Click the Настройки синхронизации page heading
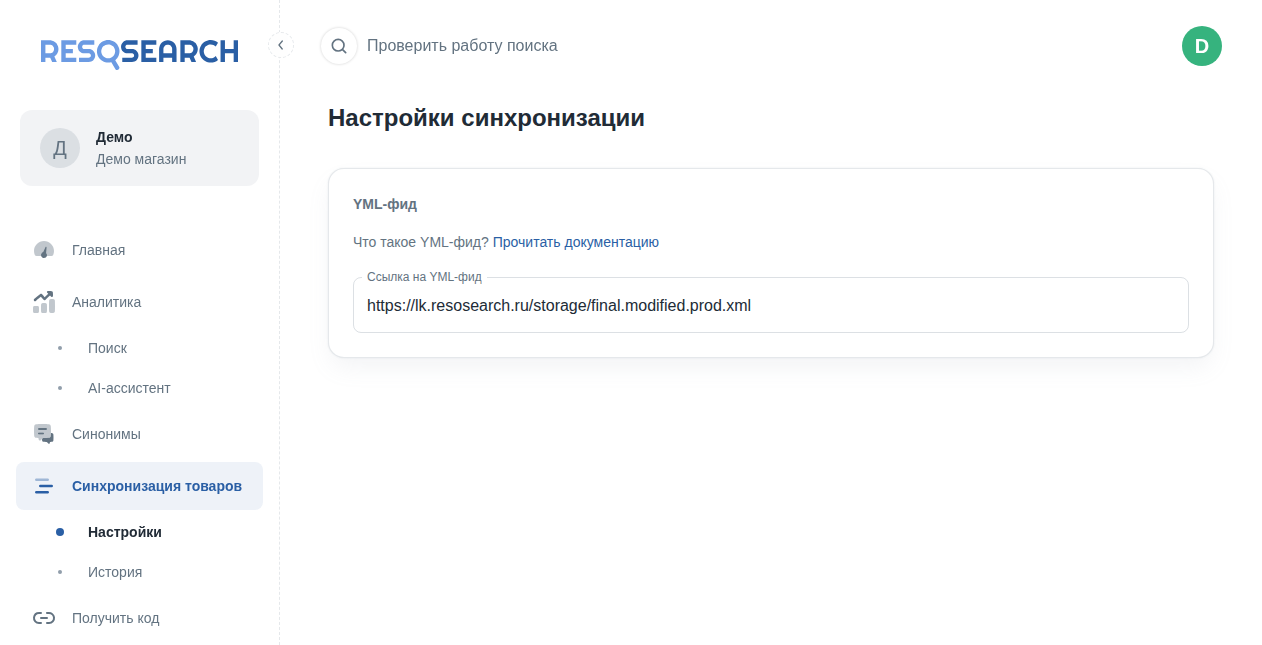Screen dimensions: 1262x645 (x=486, y=118)
